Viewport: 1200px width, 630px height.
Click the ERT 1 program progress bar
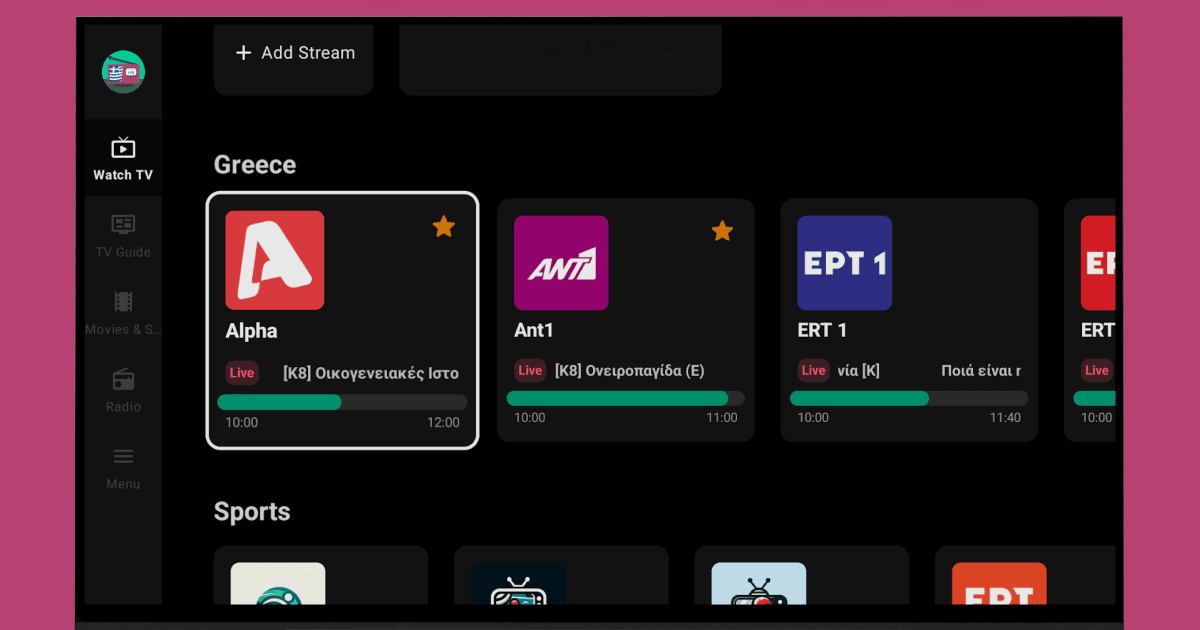click(x=909, y=398)
